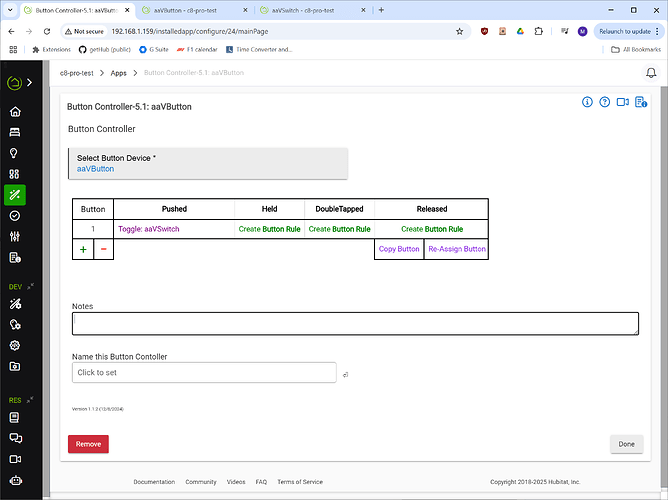Click Relaunch to update button
The height and width of the screenshot is (500, 668).
pos(628,32)
